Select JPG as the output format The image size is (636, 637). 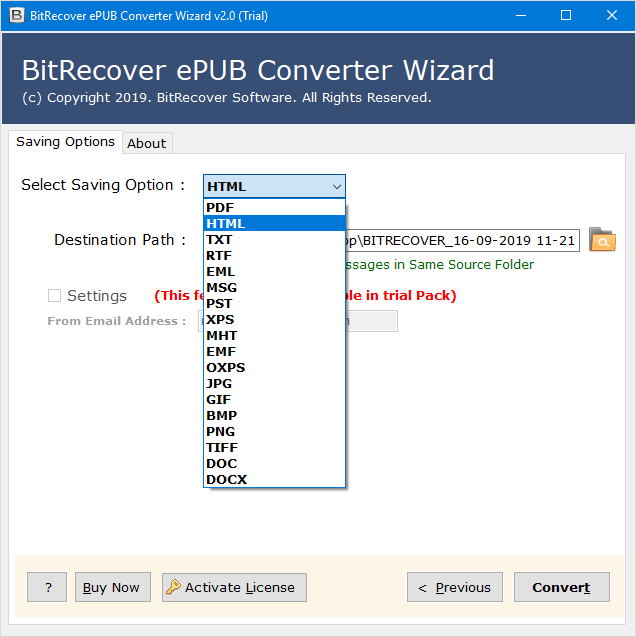(274, 384)
